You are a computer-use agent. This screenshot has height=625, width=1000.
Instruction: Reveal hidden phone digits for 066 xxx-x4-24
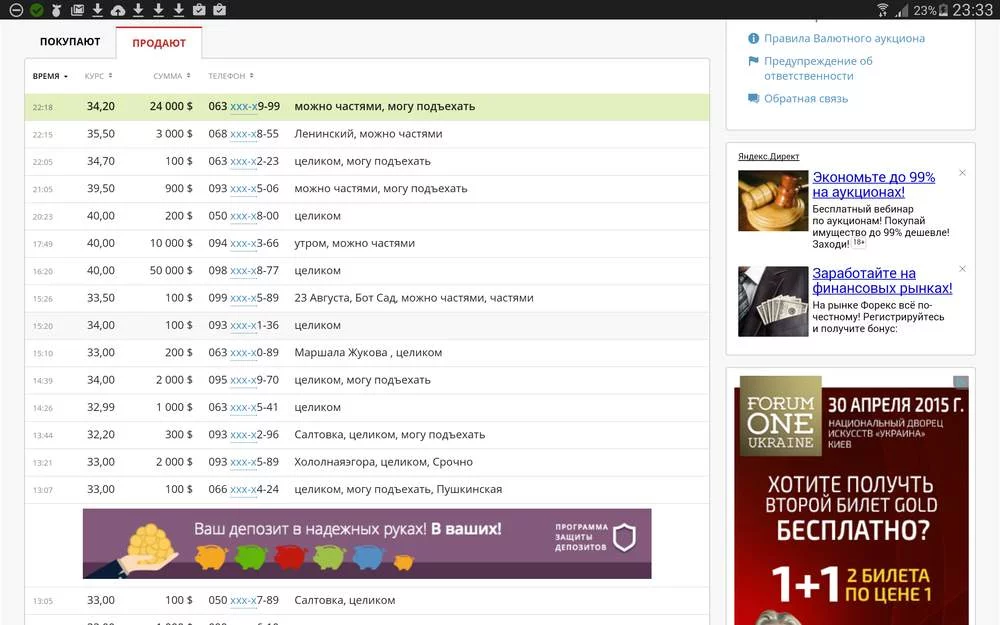(244, 490)
